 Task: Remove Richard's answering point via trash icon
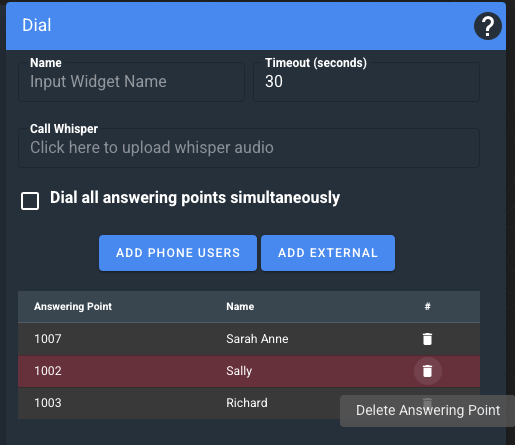pos(427,401)
